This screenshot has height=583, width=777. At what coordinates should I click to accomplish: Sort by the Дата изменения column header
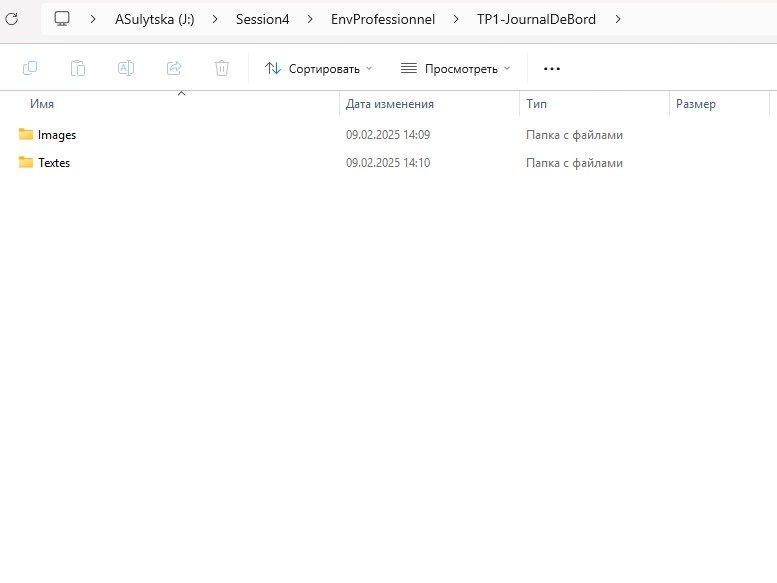tap(389, 104)
